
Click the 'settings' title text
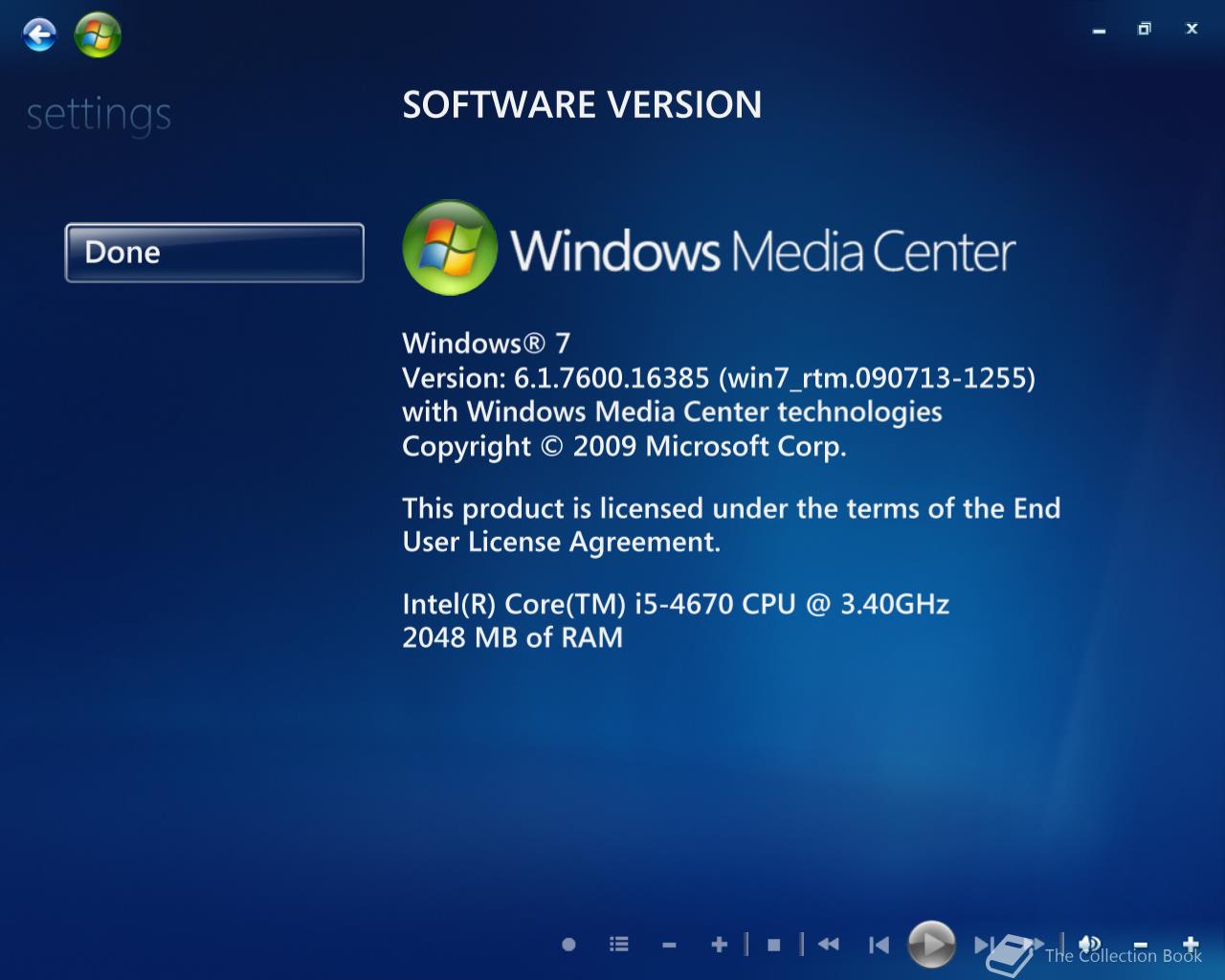pyautogui.click(x=99, y=115)
